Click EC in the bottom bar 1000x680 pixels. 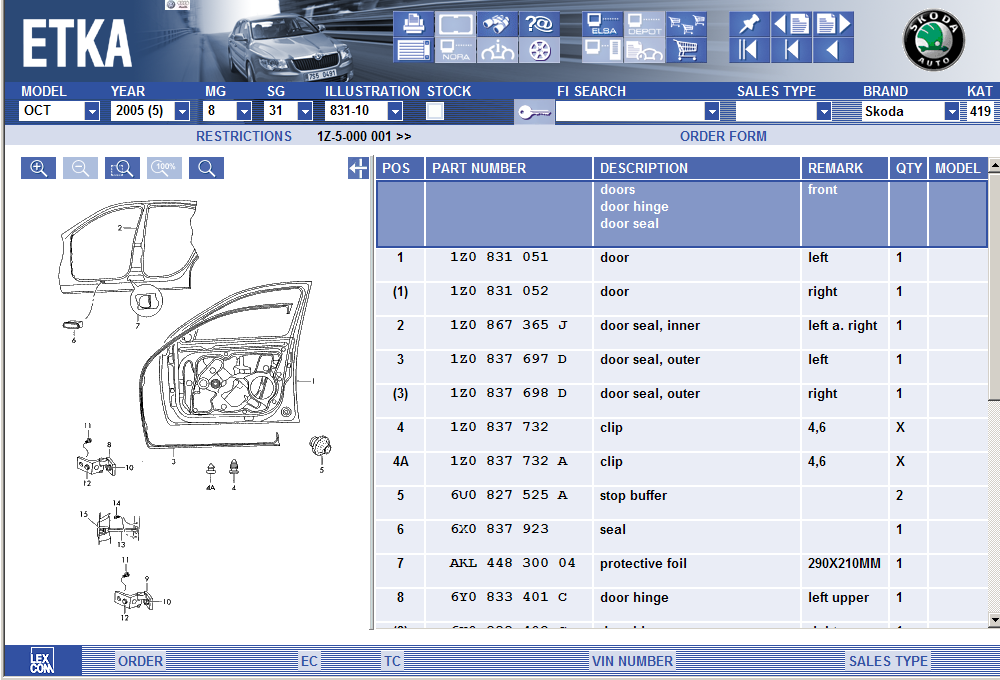tap(309, 661)
